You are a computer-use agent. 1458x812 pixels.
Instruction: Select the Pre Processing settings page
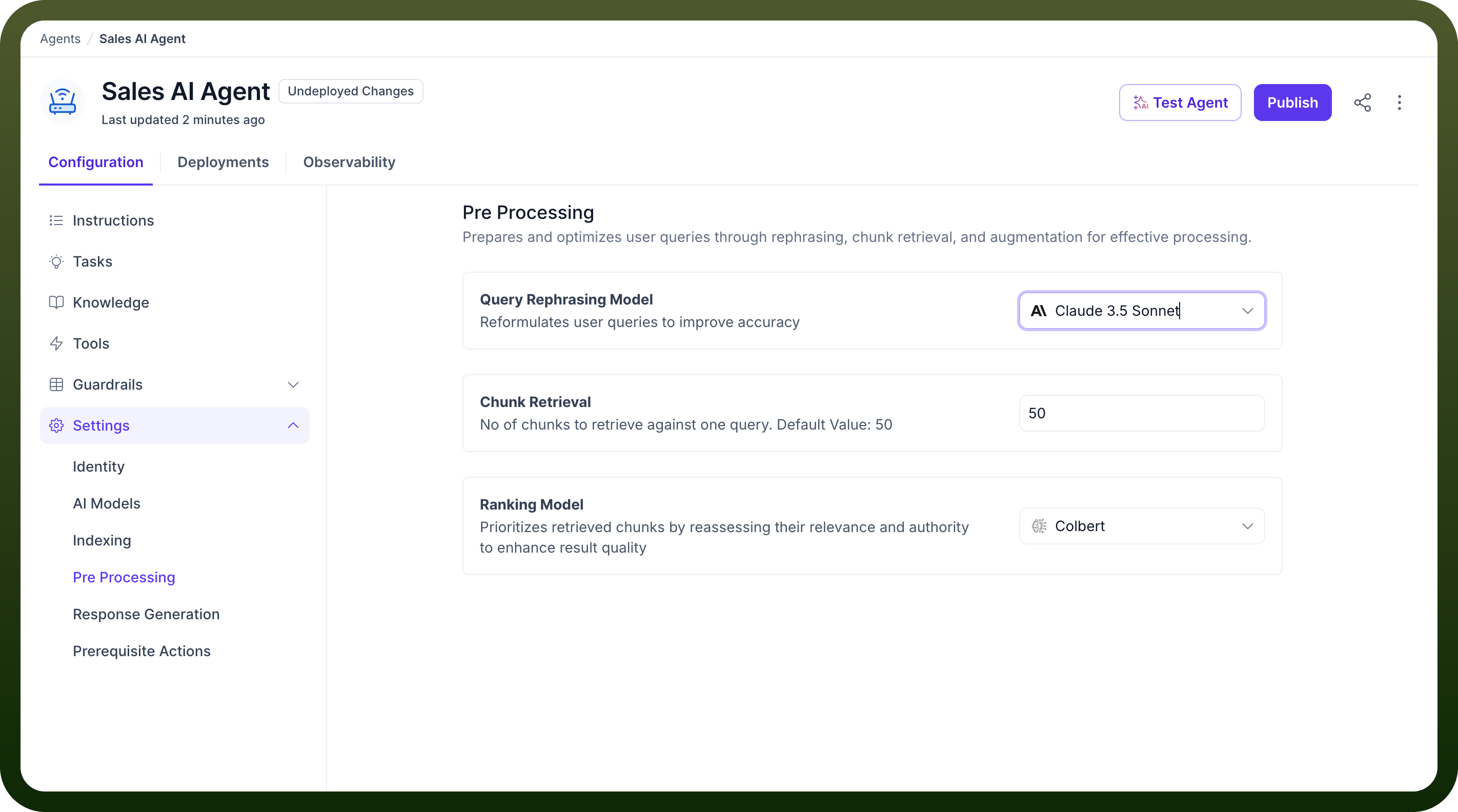pos(124,577)
